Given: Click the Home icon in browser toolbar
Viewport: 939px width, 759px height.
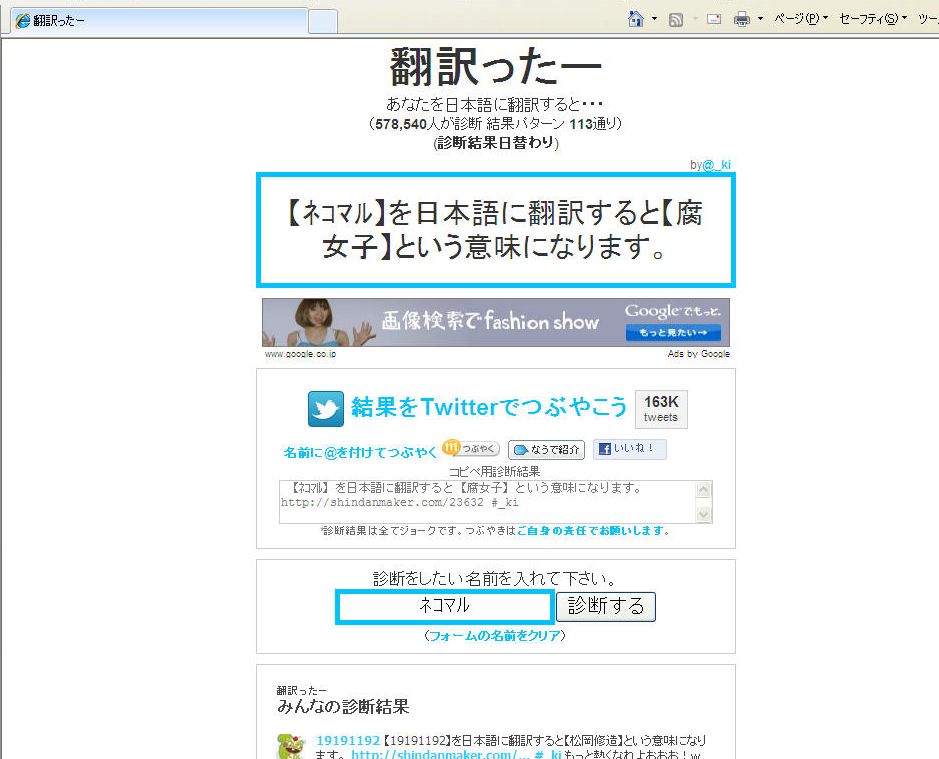Looking at the screenshot, I should (x=635, y=19).
